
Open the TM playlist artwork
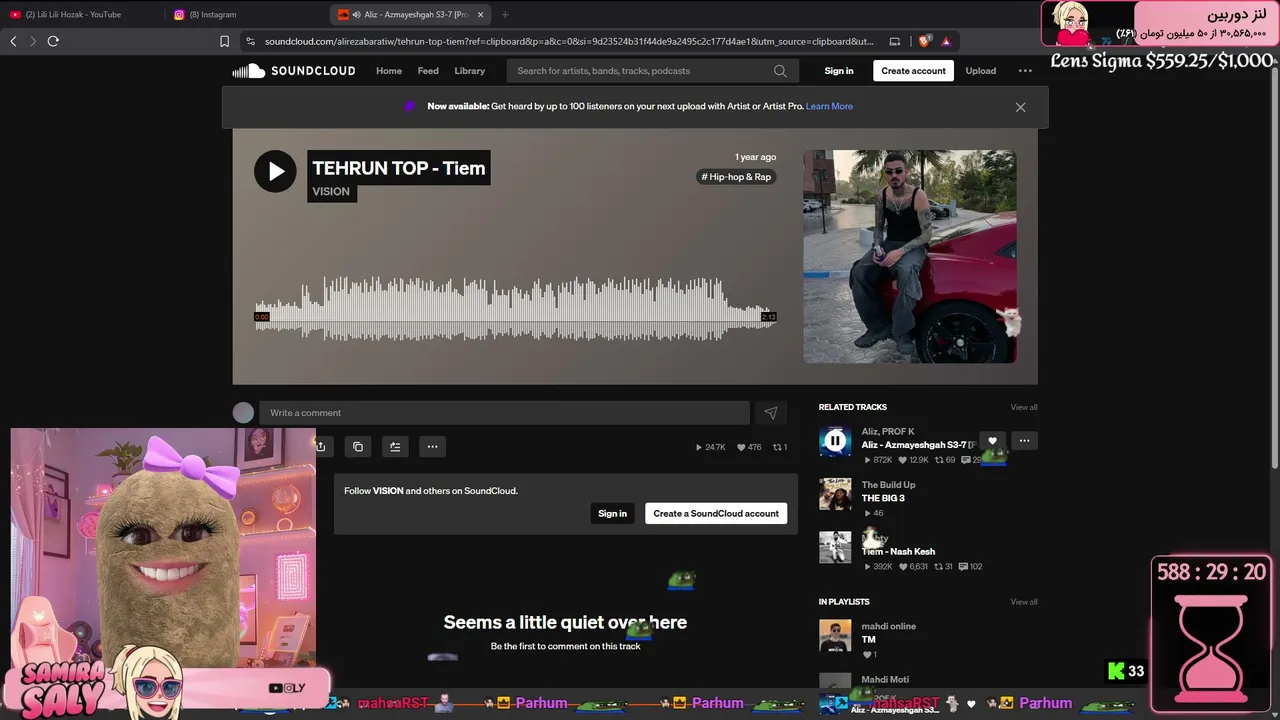pos(835,636)
